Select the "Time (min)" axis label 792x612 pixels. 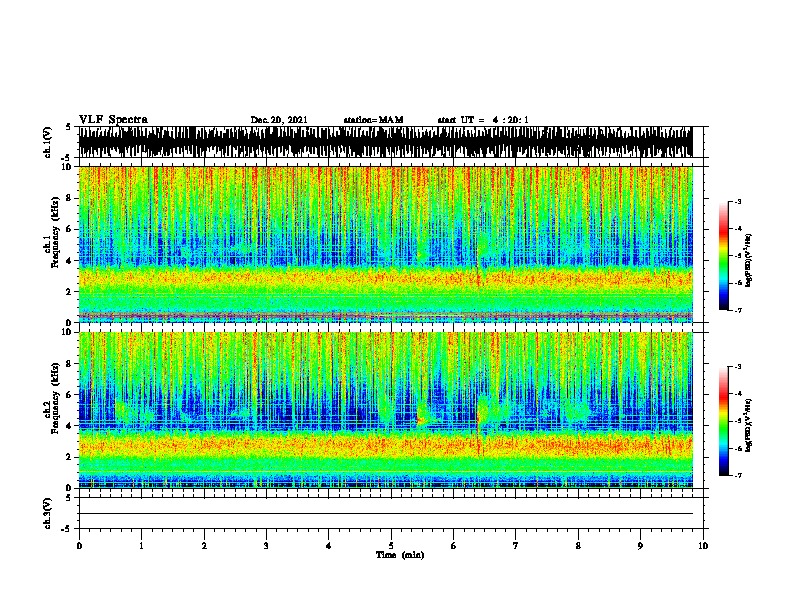[400, 555]
